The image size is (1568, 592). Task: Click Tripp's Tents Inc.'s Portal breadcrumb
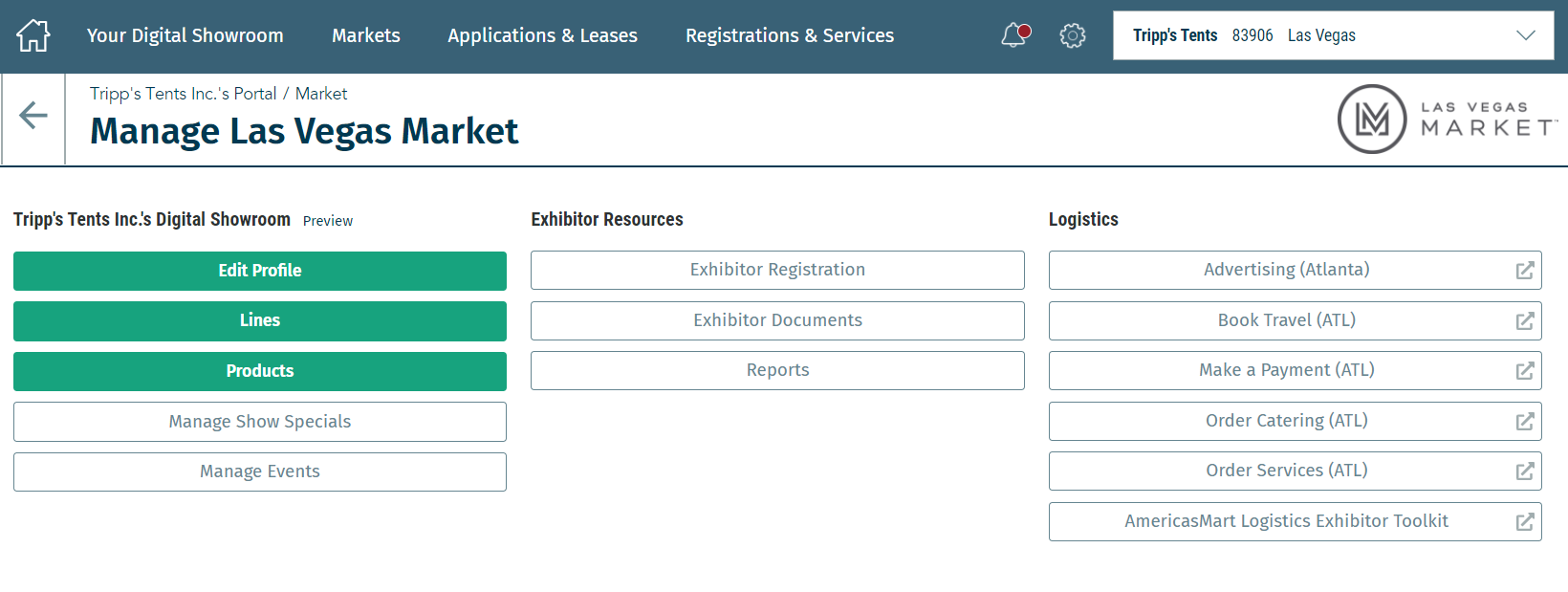tap(184, 94)
